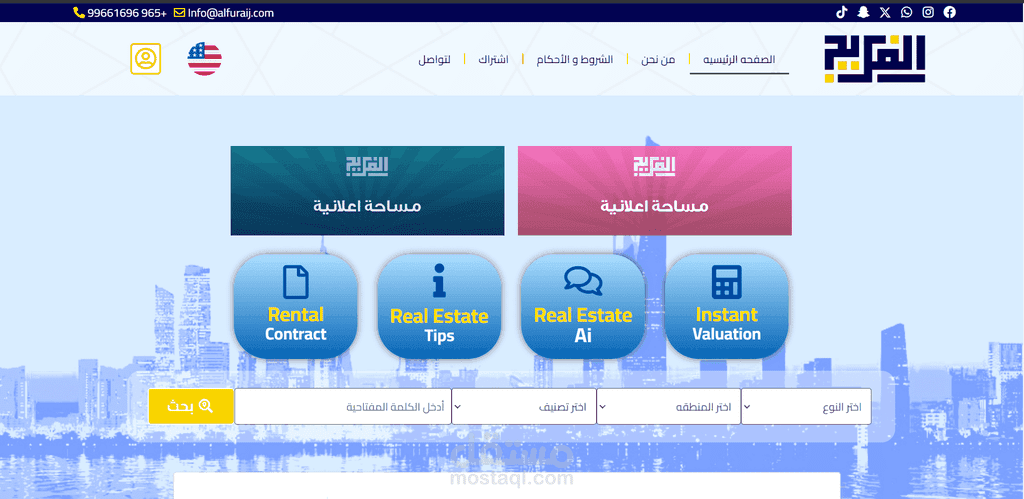
Task: Select the من نحن menu item
Action: [658, 59]
